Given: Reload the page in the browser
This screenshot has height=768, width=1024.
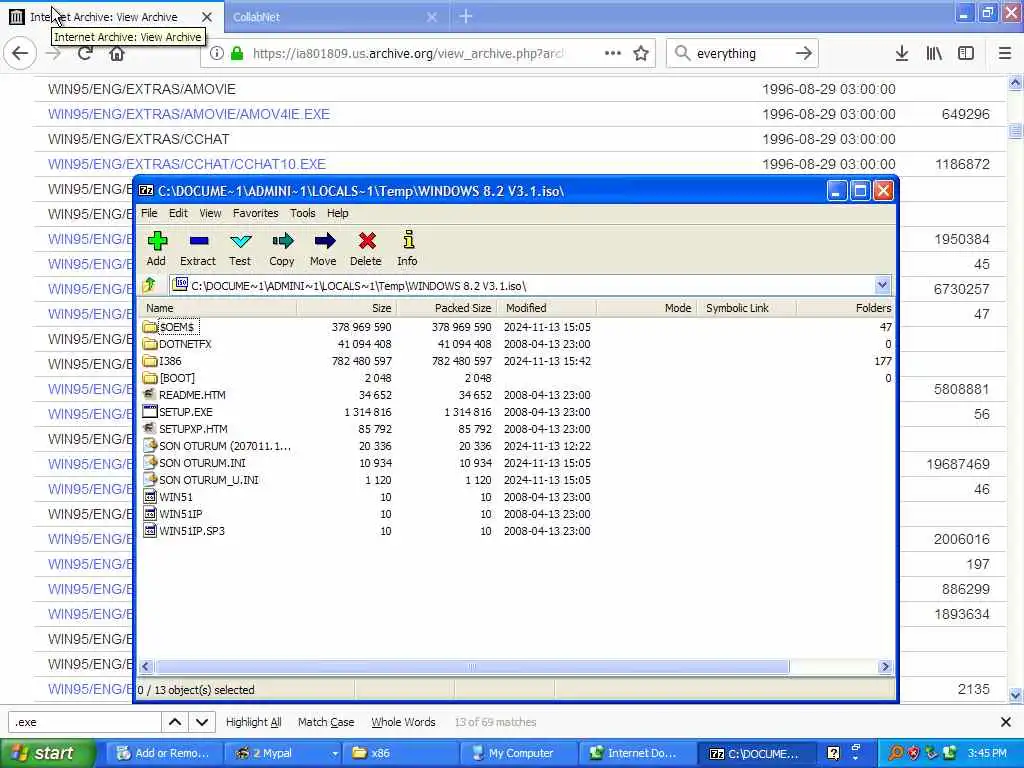Looking at the screenshot, I should [x=85, y=54].
